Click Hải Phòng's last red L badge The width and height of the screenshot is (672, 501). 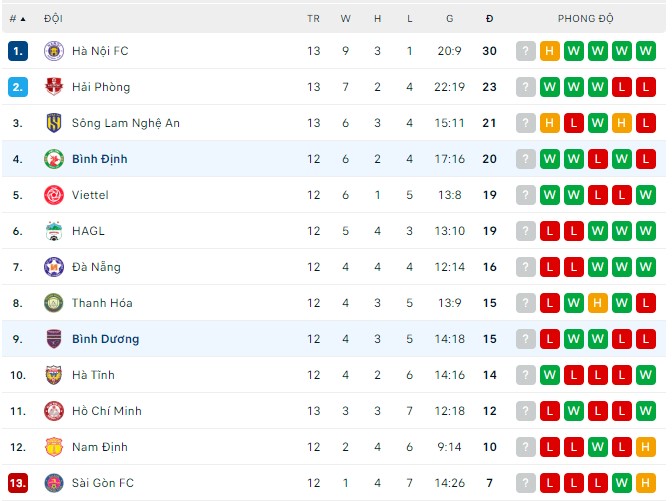click(645, 87)
